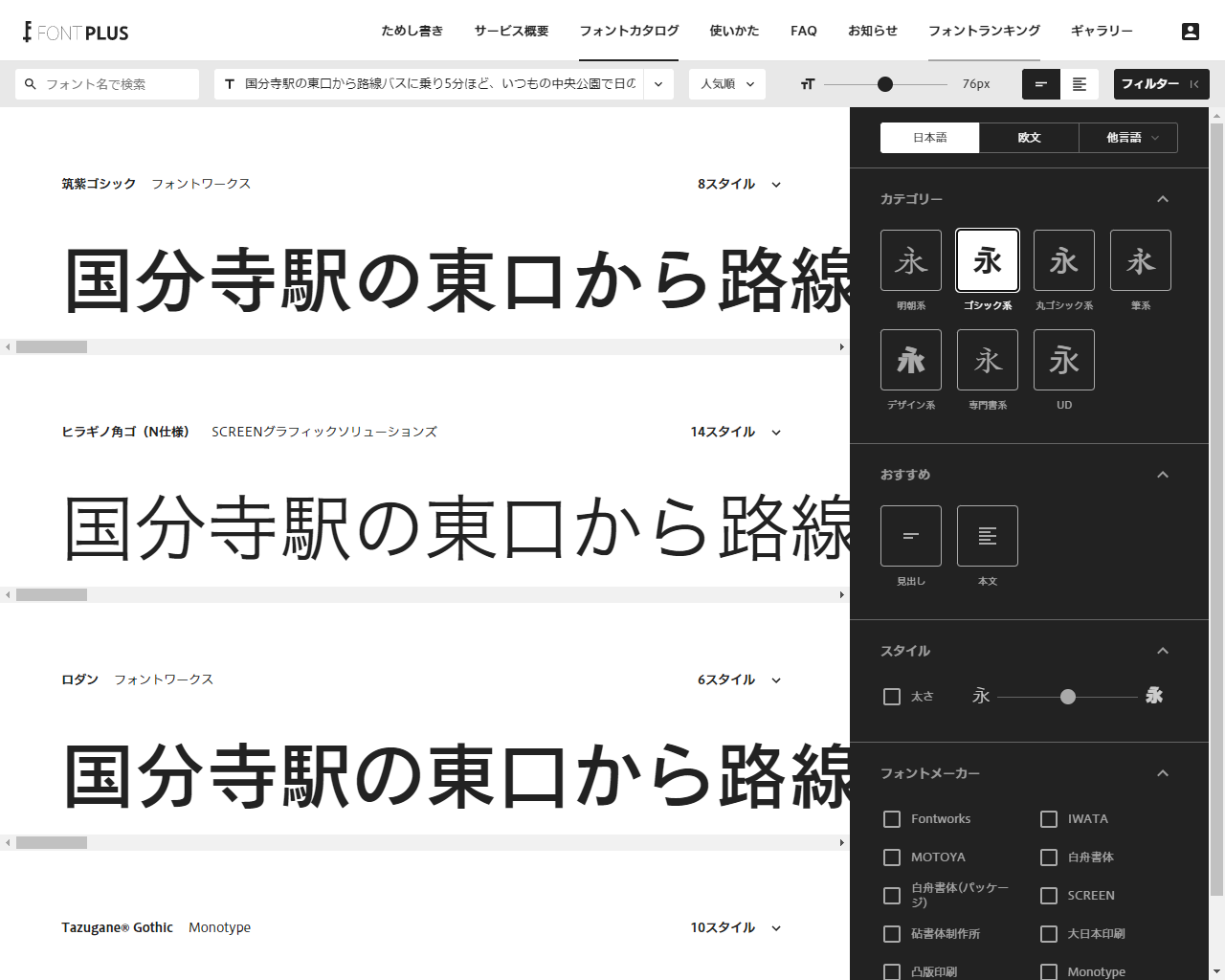Open the 人気順 sort dropdown
Screen dimensions: 1225x980
point(726,84)
